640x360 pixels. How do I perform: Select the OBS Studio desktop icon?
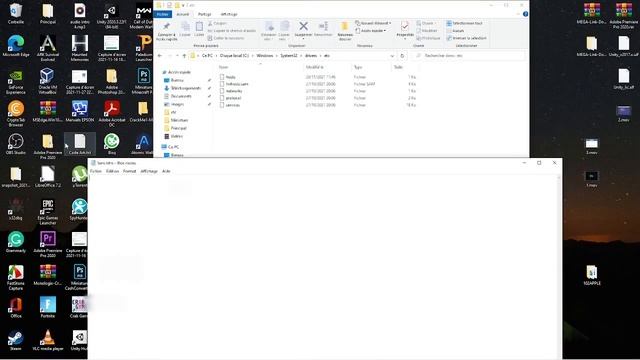coord(16,144)
